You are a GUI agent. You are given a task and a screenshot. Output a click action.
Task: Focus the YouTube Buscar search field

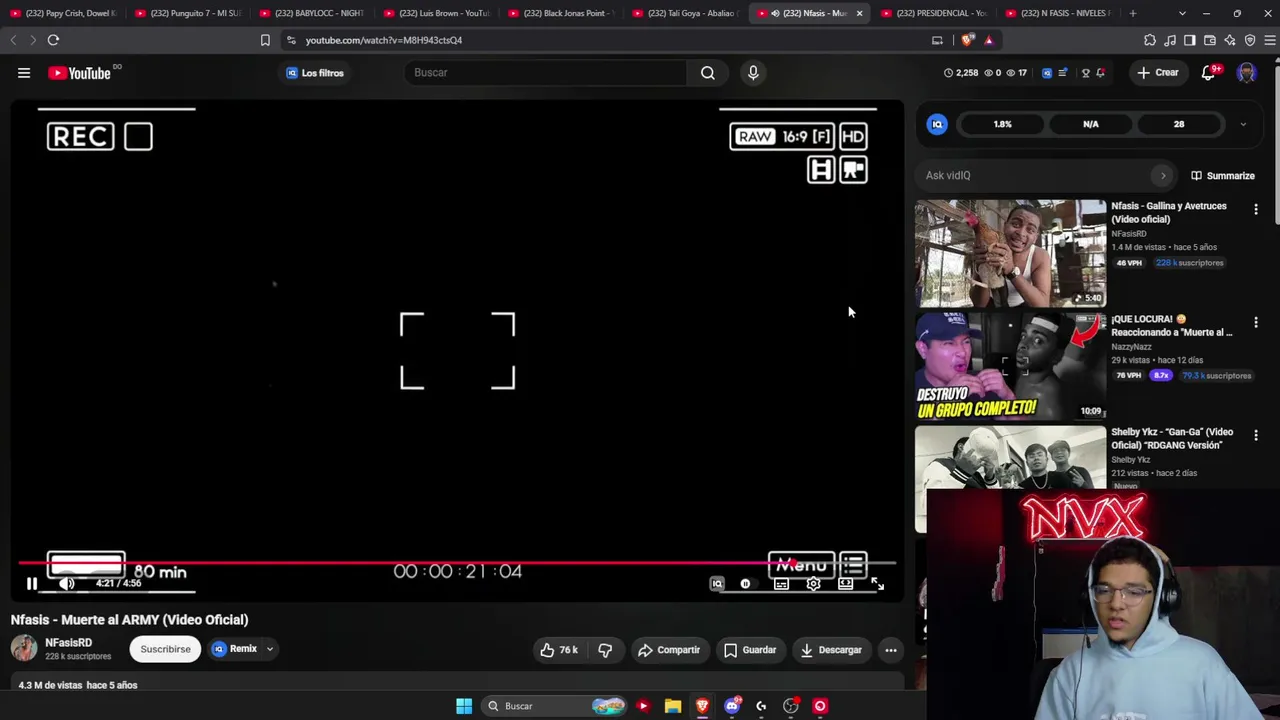click(545, 73)
